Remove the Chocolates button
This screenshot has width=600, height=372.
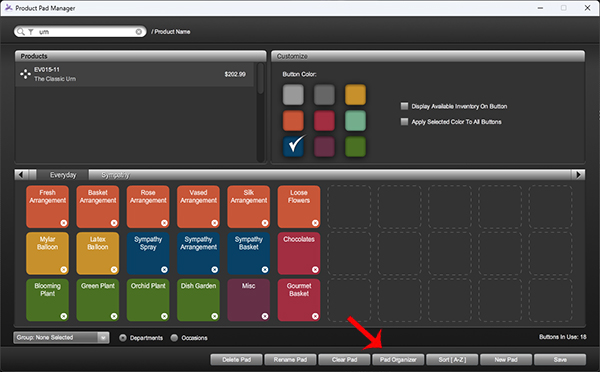click(x=315, y=269)
